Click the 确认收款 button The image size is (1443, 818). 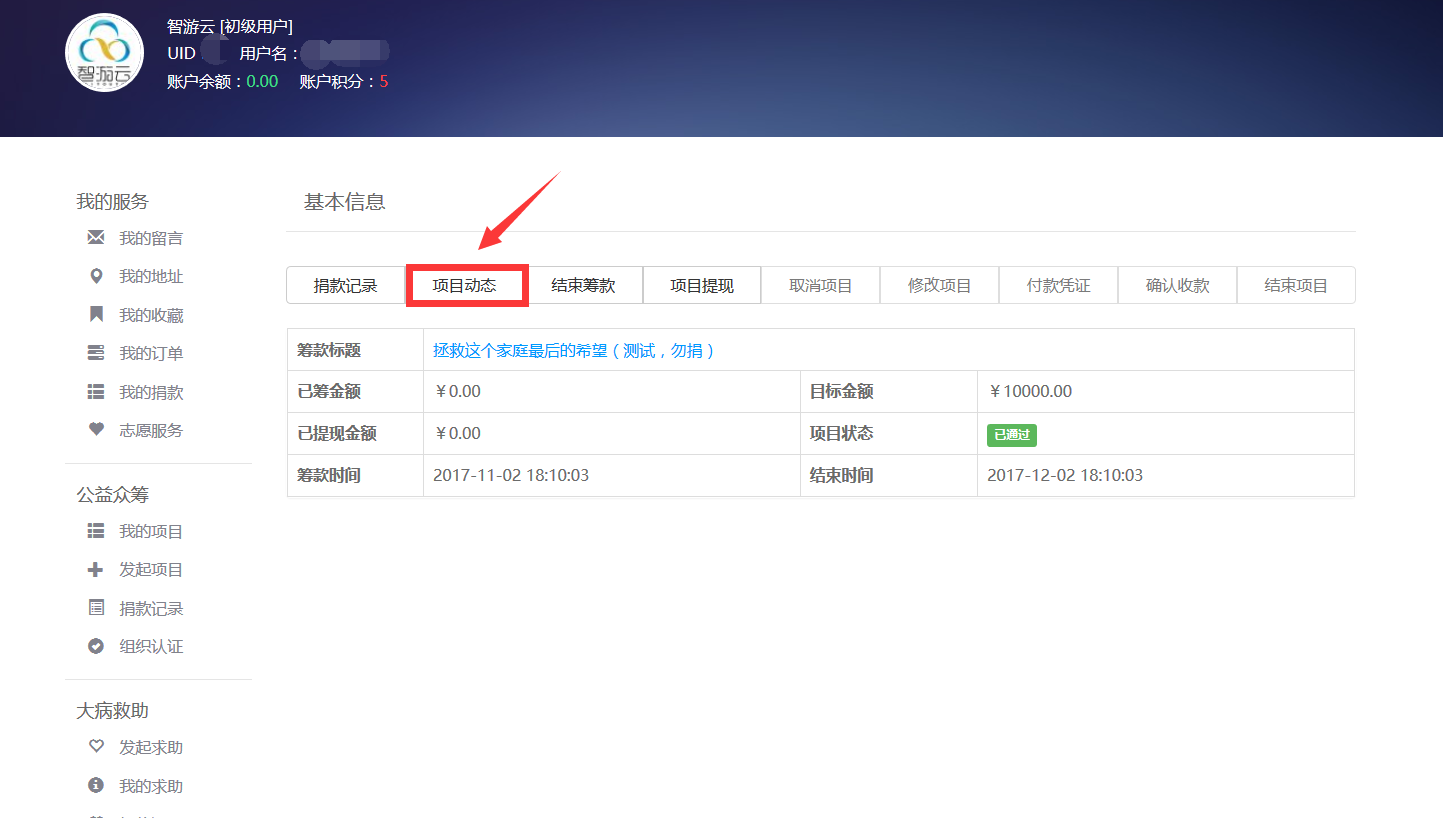(x=1177, y=285)
